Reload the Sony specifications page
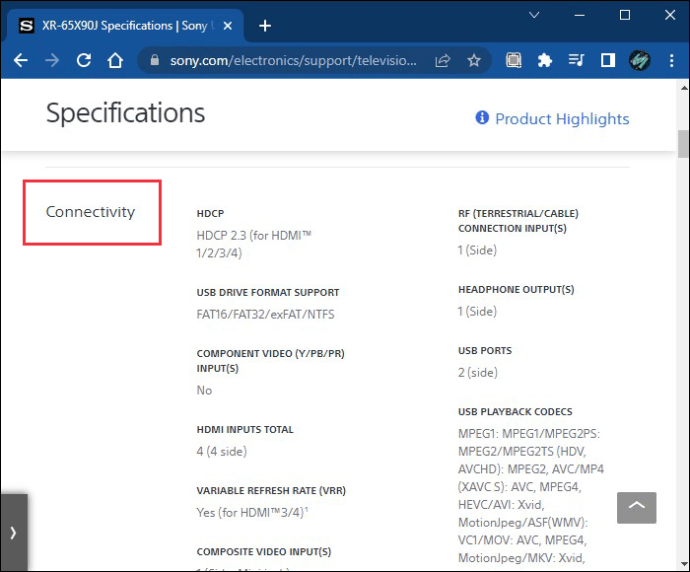690x572 pixels. 84,60
